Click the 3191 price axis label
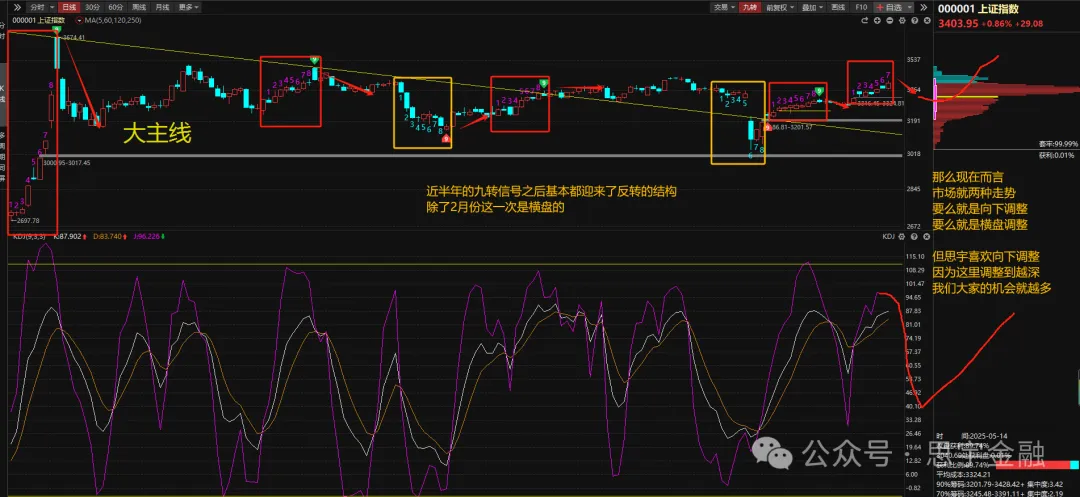1080x497 pixels. coord(915,121)
